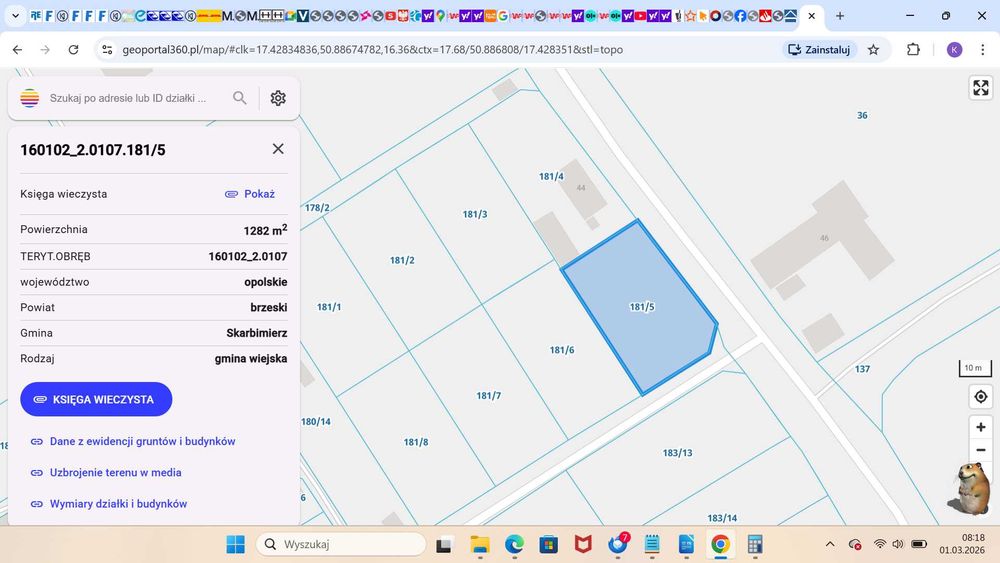Select parcel 181/4 on the map
This screenshot has height=563, width=1000.
(551, 177)
